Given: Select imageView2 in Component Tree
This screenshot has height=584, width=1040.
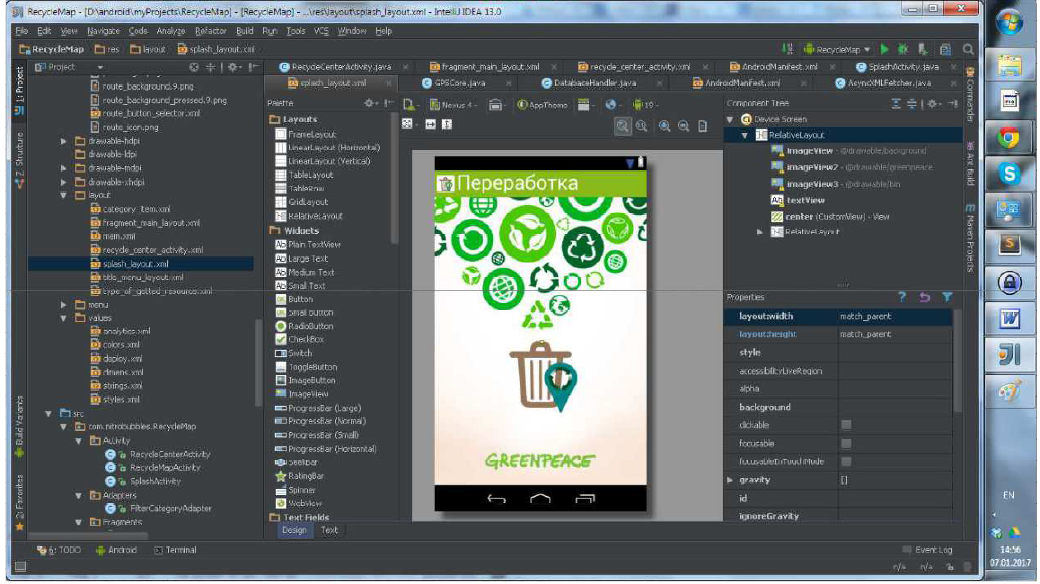Looking at the screenshot, I should 812,168.
